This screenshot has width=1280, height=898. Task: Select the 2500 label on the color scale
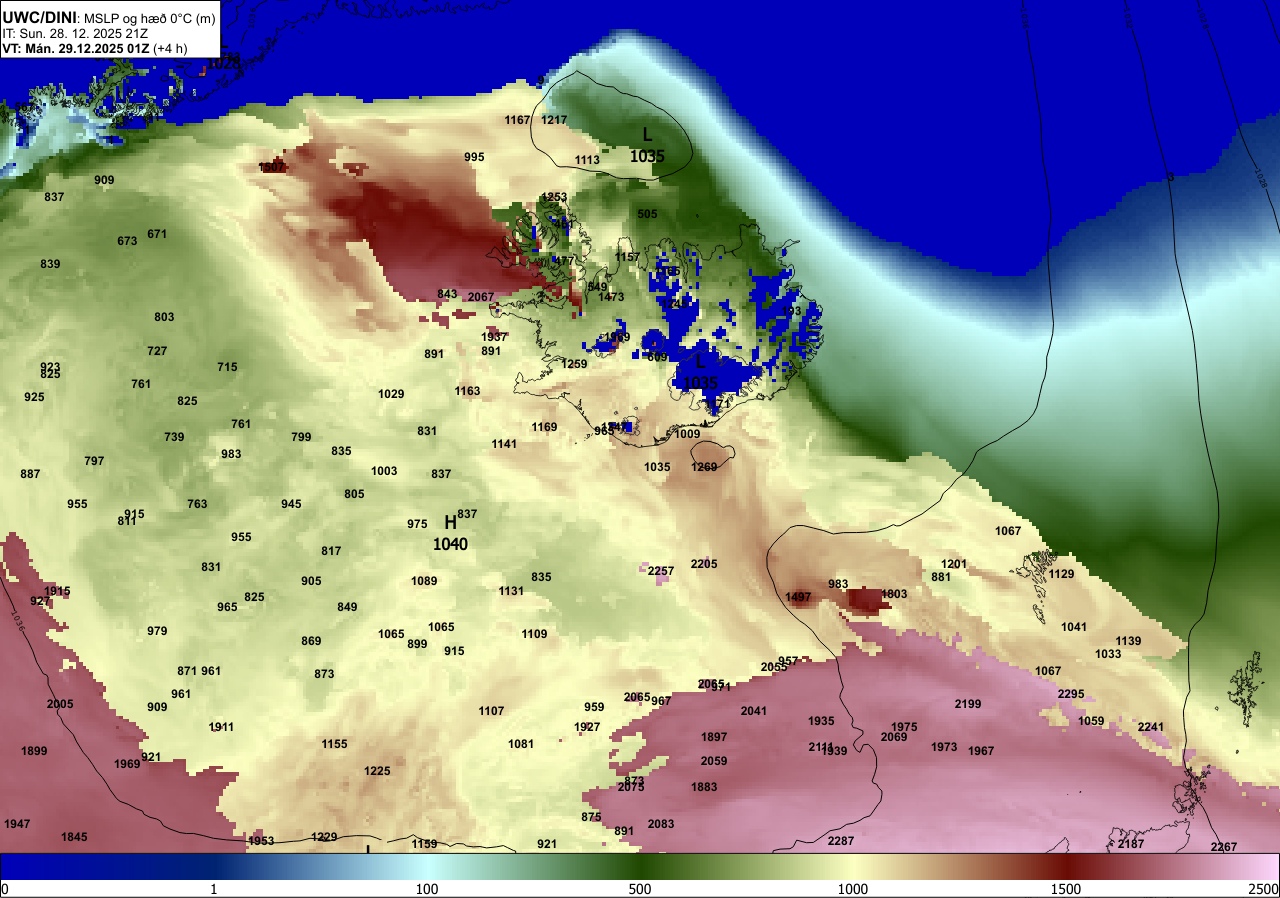click(1264, 889)
